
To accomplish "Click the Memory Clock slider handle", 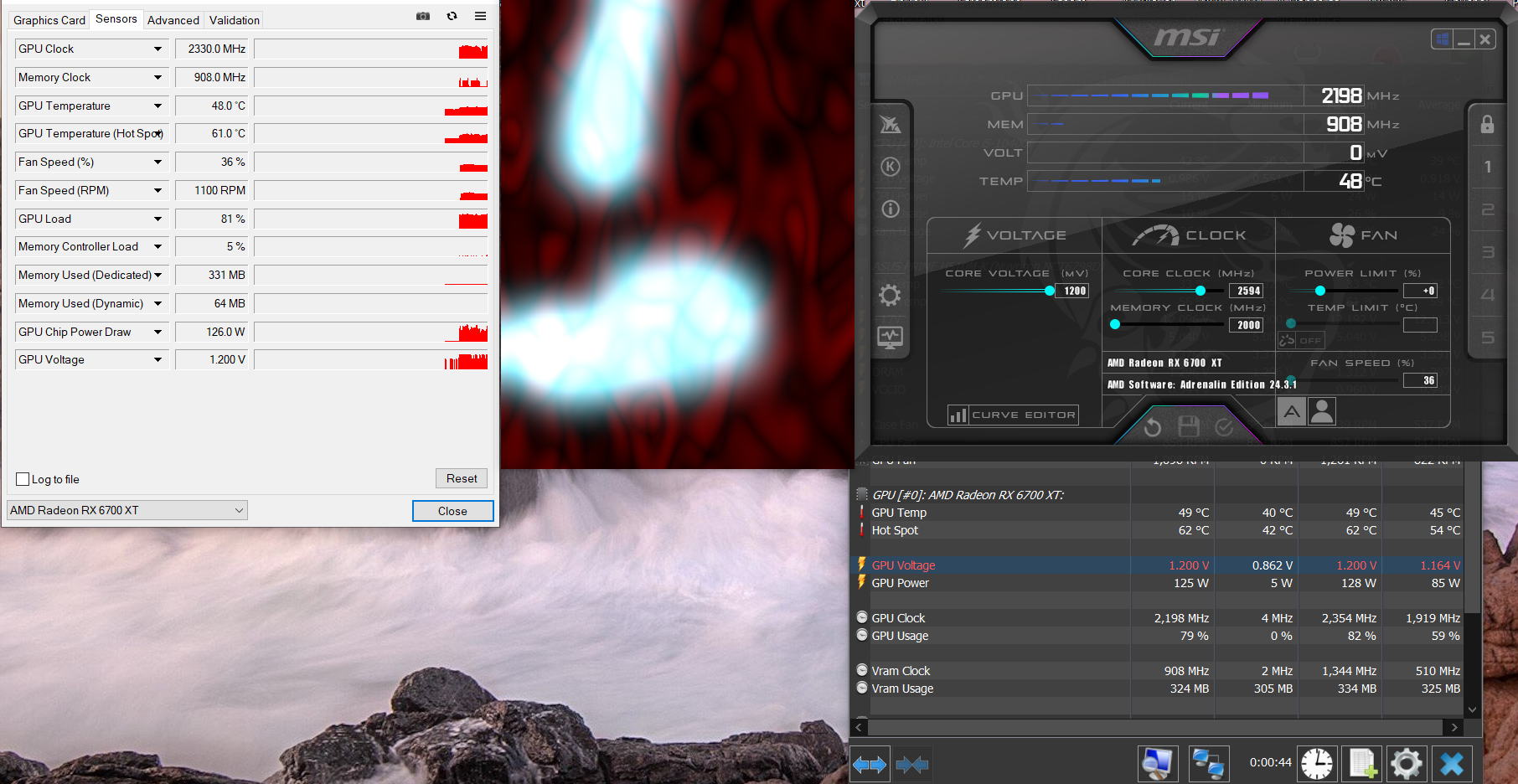I will tap(1115, 324).
